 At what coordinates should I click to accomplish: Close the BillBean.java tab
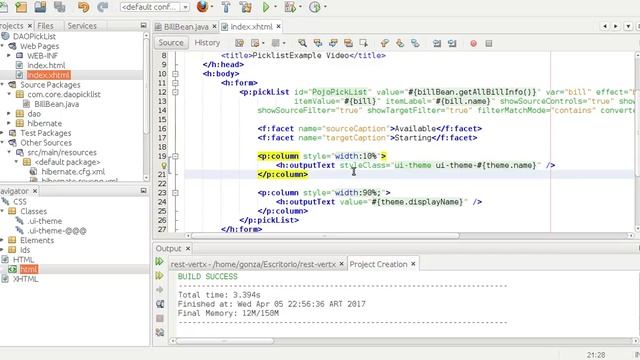coord(214,27)
